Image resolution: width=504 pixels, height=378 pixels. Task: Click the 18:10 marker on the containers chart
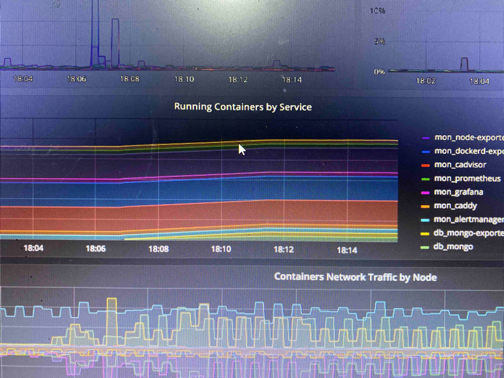[221, 249]
